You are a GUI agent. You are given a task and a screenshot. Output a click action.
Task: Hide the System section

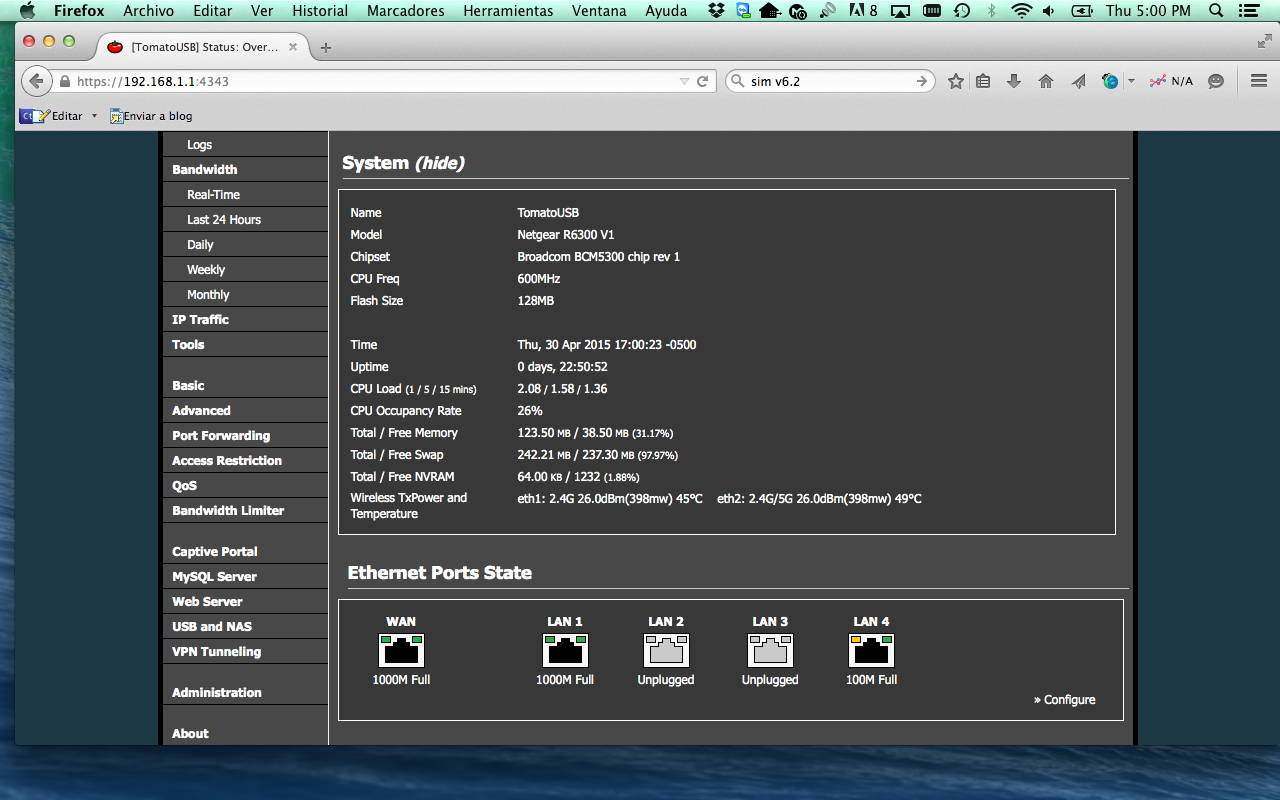pos(440,163)
